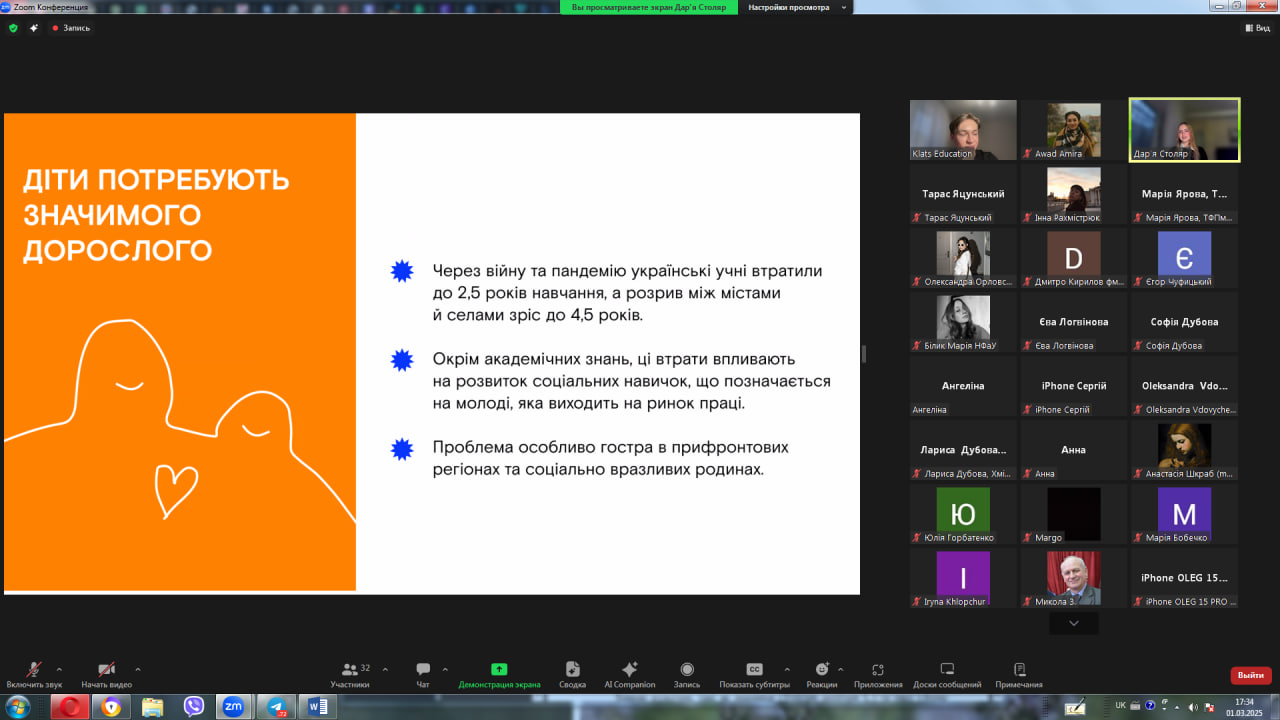Click the red Выйти leave button

(1251, 675)
